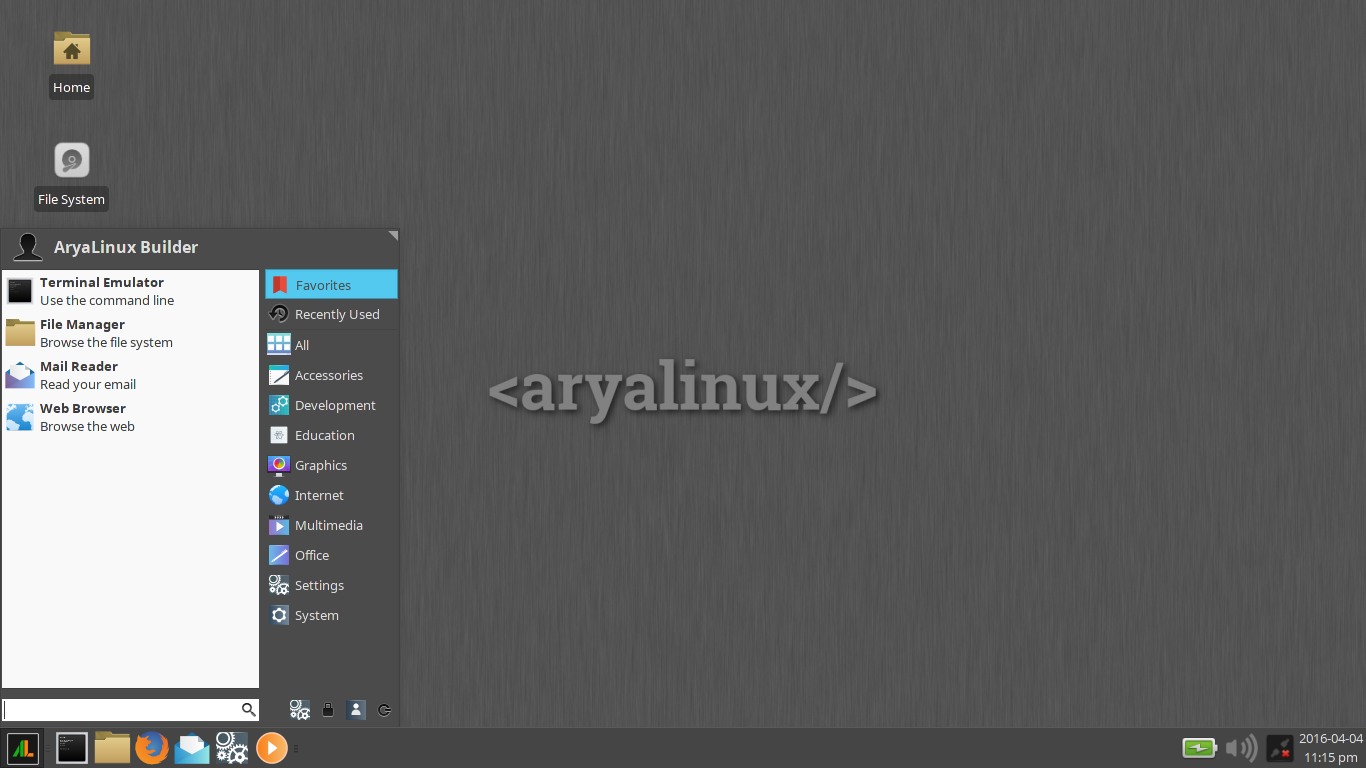Open the Settings category

(331, 585)
